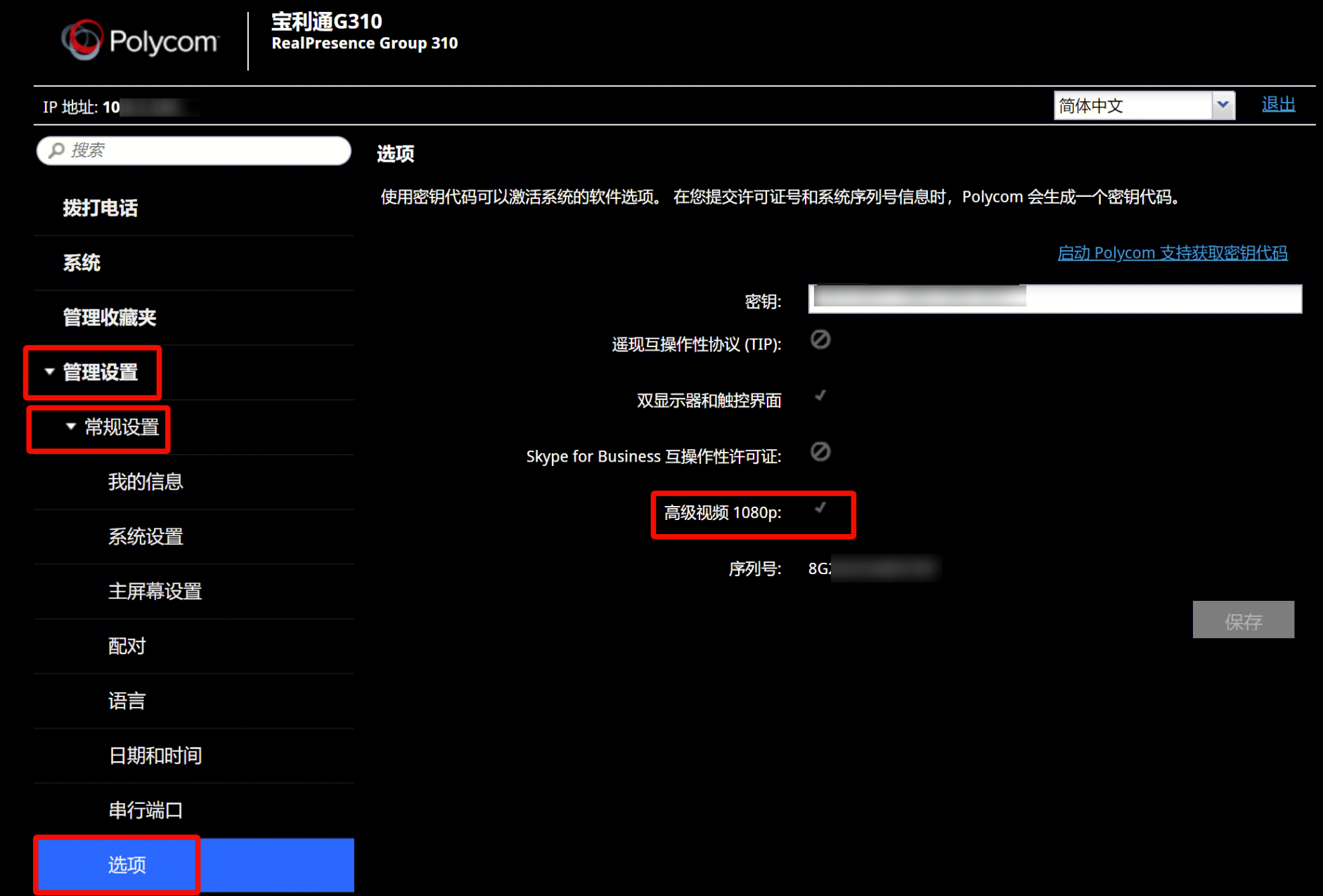Select the highlighted 选项 item
The image size is (1323, 896).
point(194,865)
